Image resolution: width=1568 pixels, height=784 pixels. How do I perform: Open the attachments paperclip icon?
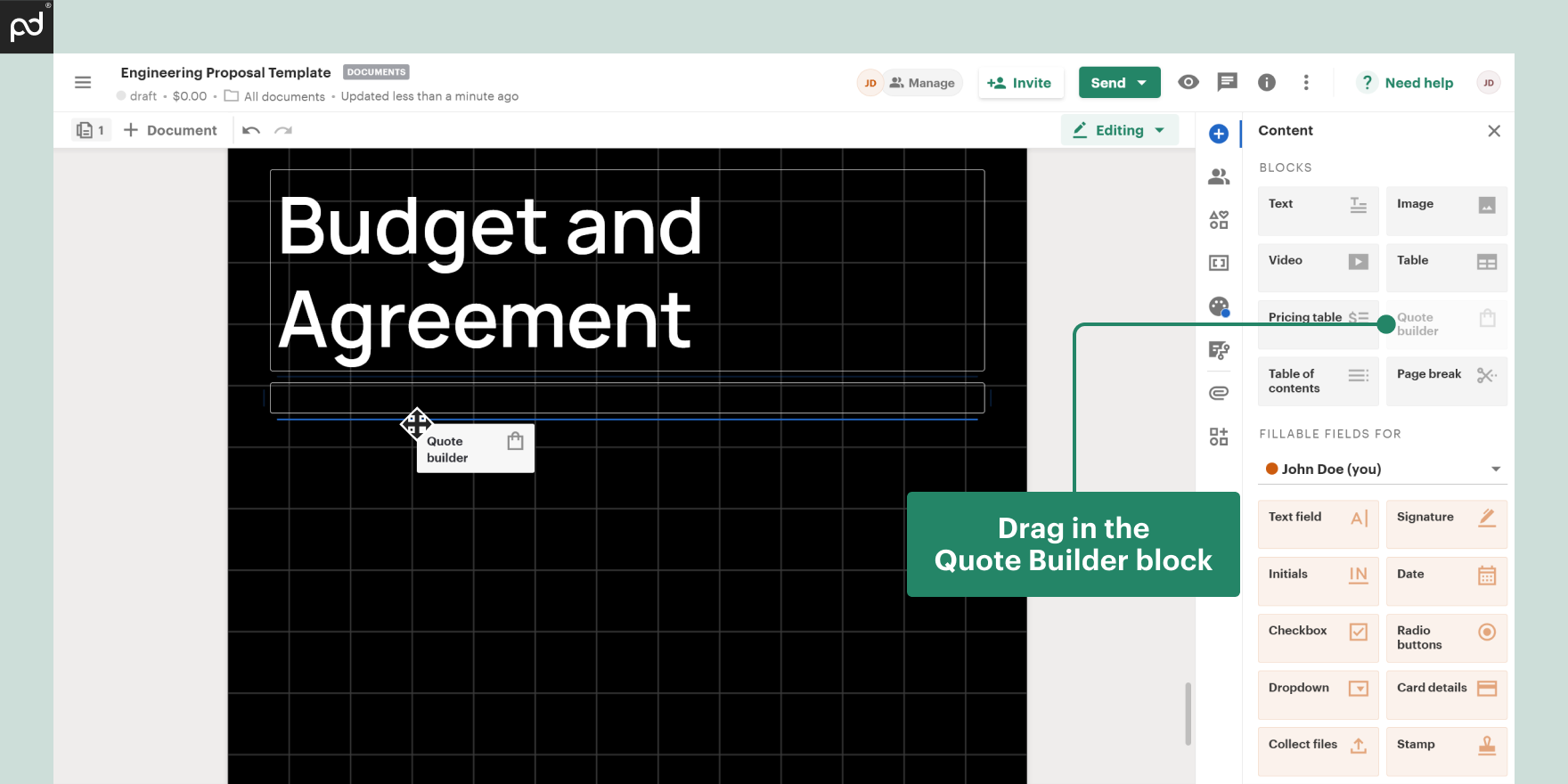point(1219,393)
